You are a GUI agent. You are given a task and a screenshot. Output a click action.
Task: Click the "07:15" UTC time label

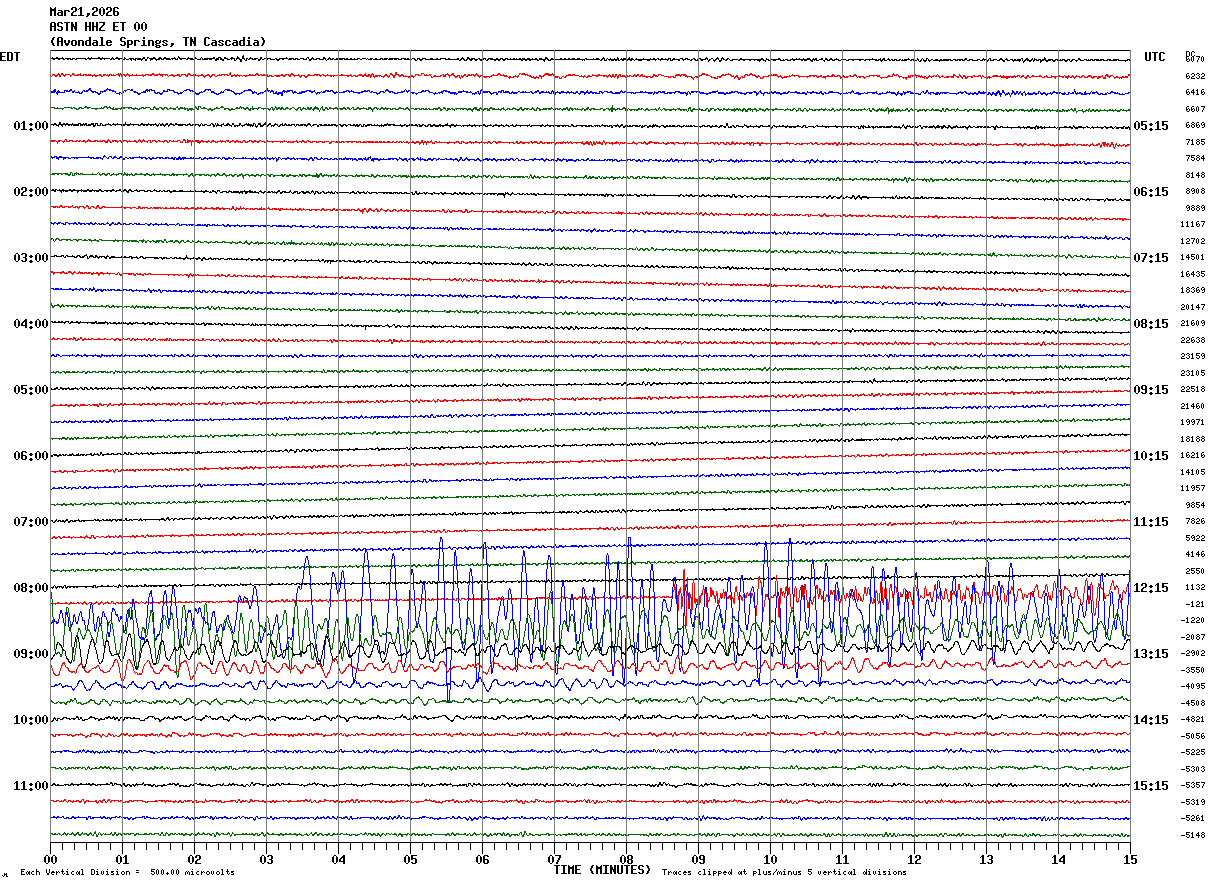(x=1151, y=258)
